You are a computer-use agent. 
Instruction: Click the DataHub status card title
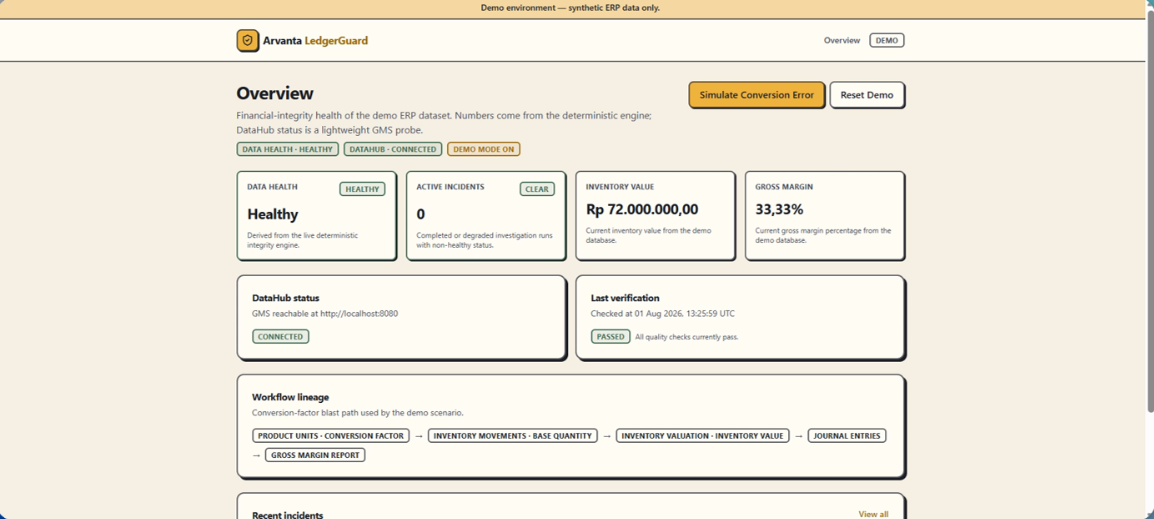[286, 298]
